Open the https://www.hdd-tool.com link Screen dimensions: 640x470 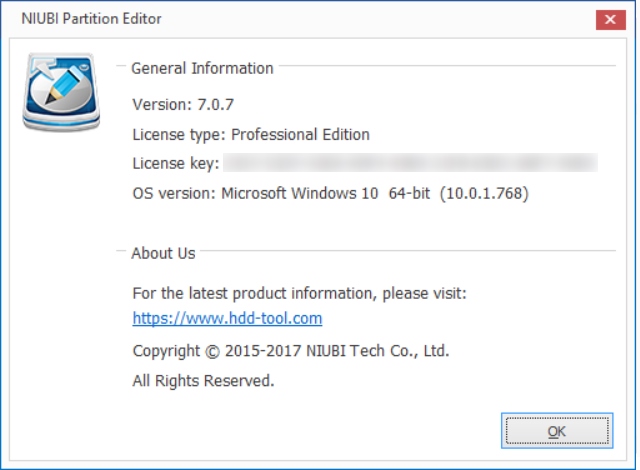pos(227,318)
